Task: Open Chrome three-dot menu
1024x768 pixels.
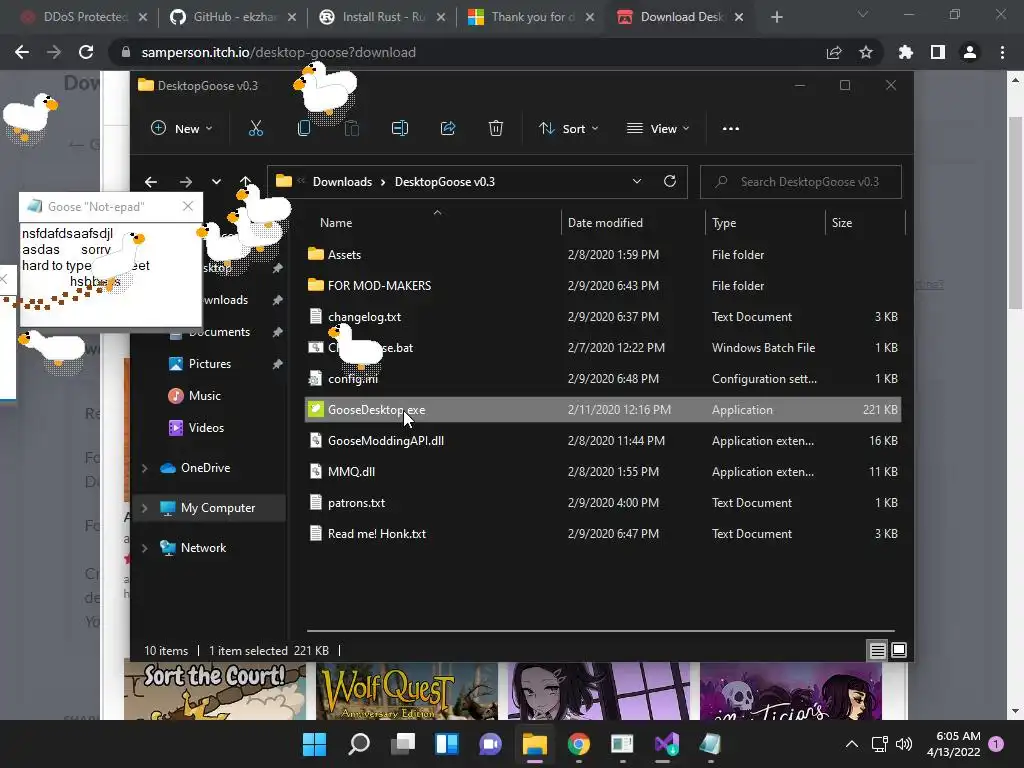Action: pos(1002,52)
